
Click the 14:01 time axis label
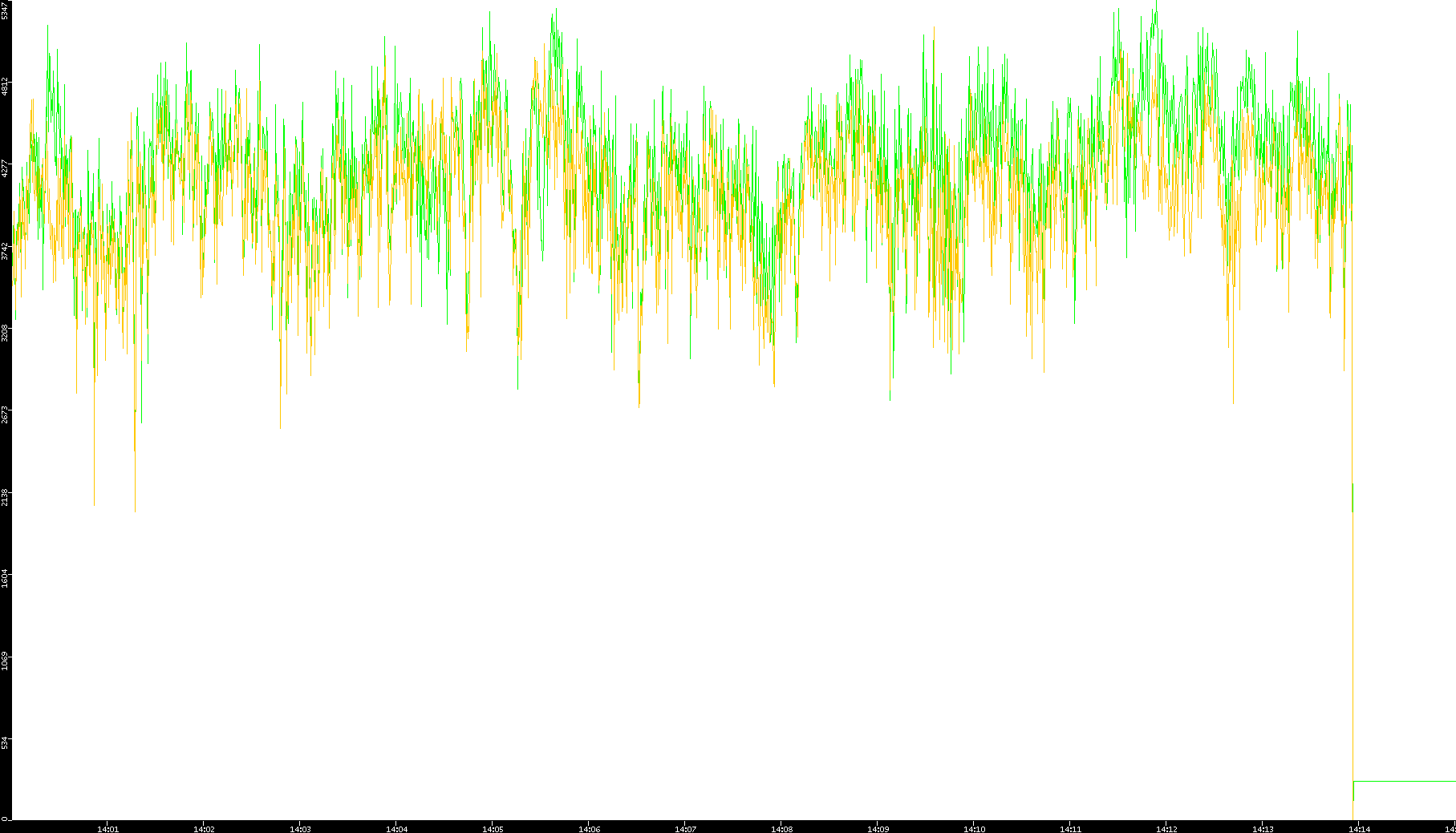tap(107, 829)
